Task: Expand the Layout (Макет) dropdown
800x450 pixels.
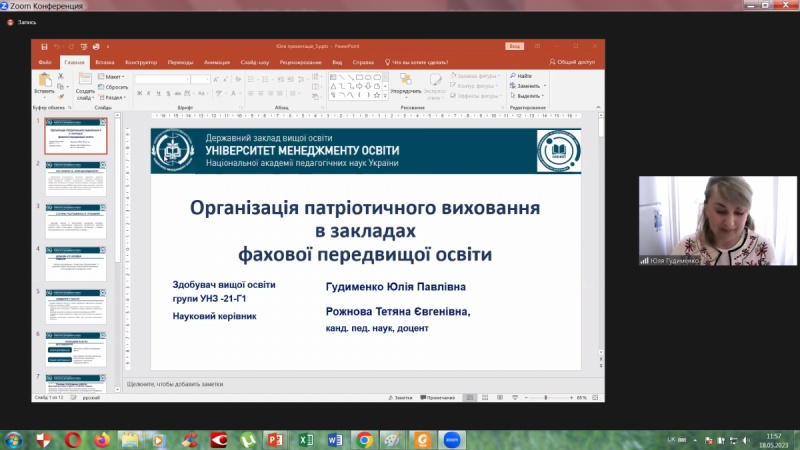Action: 113,76
